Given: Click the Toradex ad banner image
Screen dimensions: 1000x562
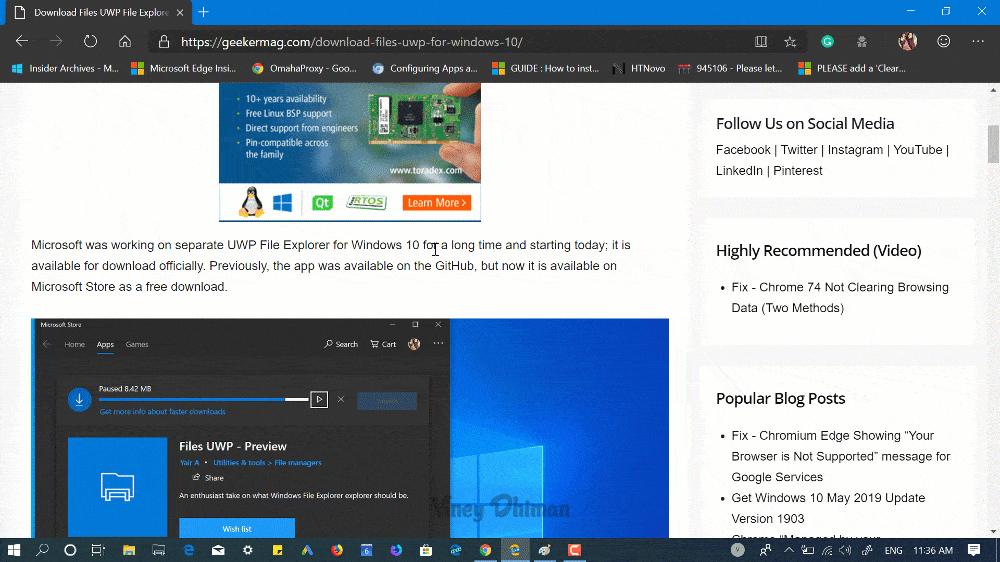Looking at the screenshot, I should point(349,152).
